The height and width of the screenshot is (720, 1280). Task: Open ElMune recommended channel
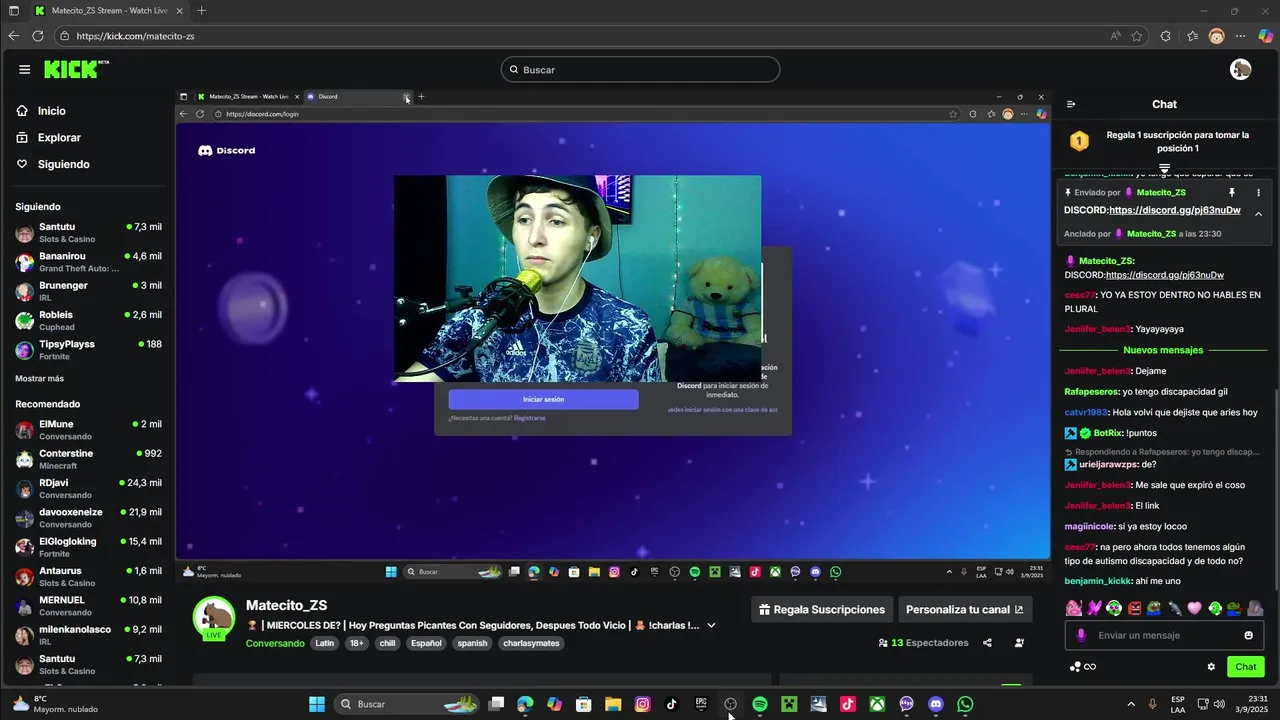(x=89, y=430)
